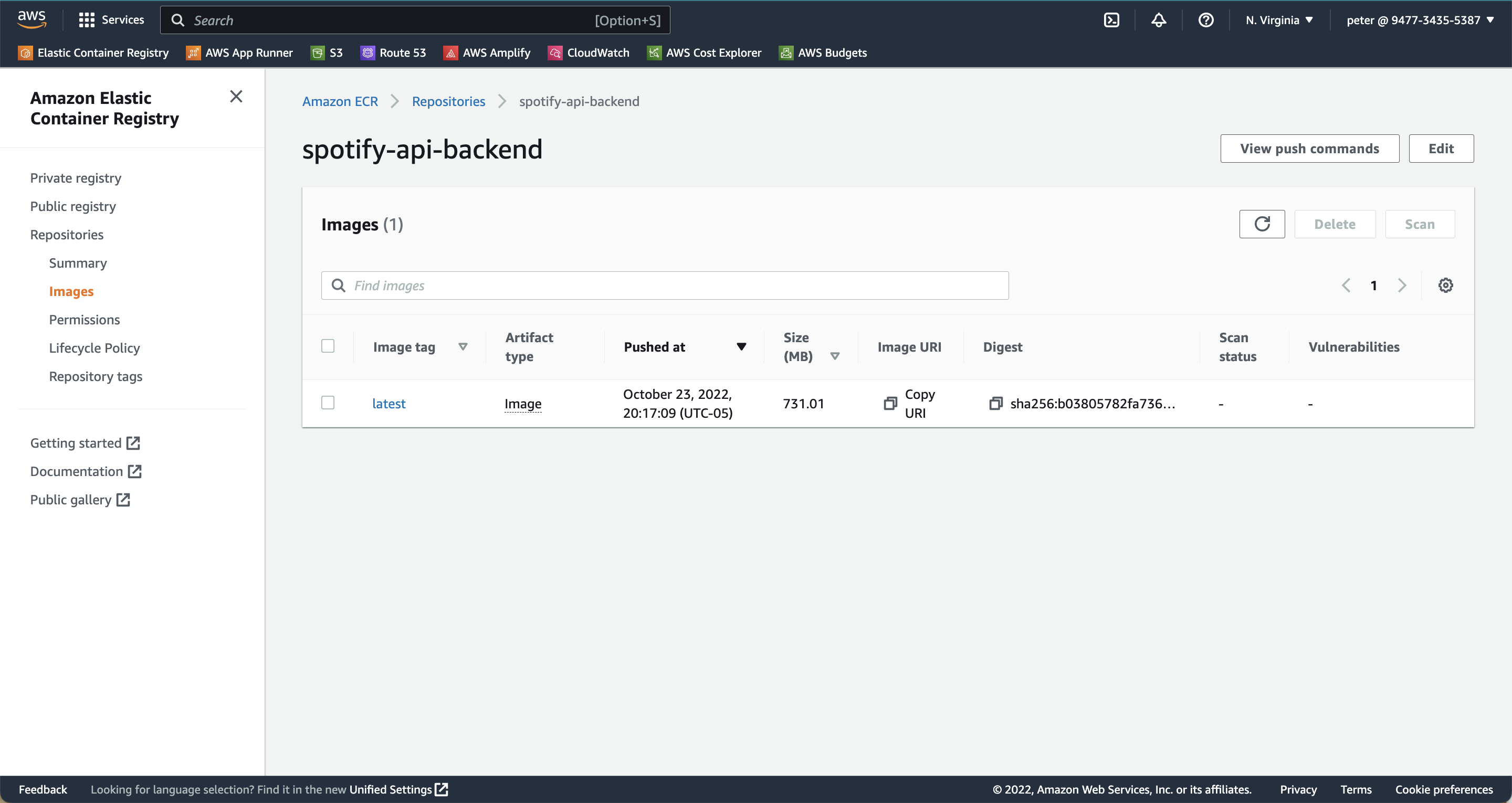
Task: Go to the next results page
Action: [x=1403, y=286]
